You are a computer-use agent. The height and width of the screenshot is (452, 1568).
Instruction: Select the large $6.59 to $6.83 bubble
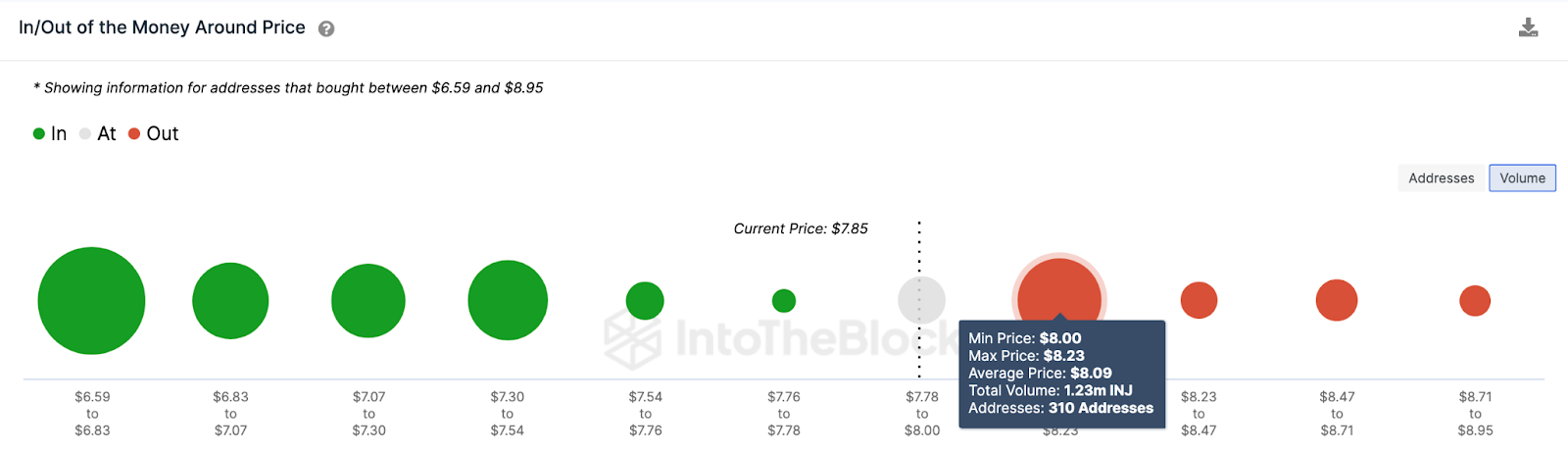click(91, 301)
